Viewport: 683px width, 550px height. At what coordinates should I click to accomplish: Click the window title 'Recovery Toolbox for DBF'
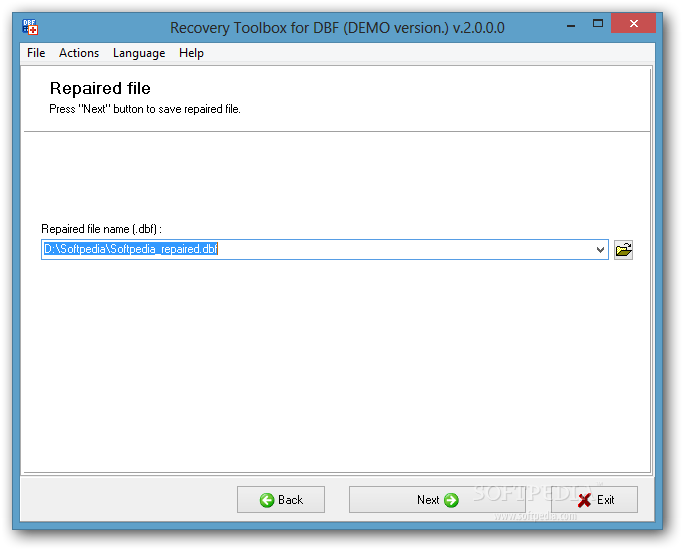[x=337, y=28]
